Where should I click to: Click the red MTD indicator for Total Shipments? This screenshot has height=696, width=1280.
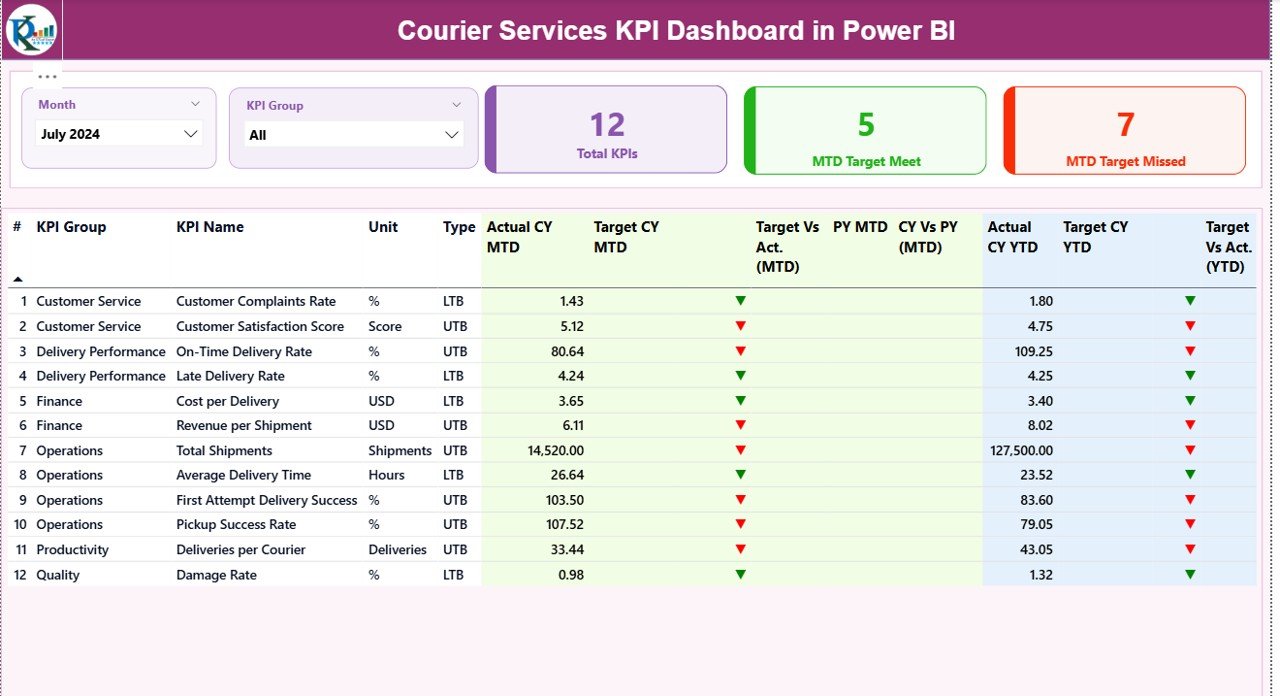point(740,451)
